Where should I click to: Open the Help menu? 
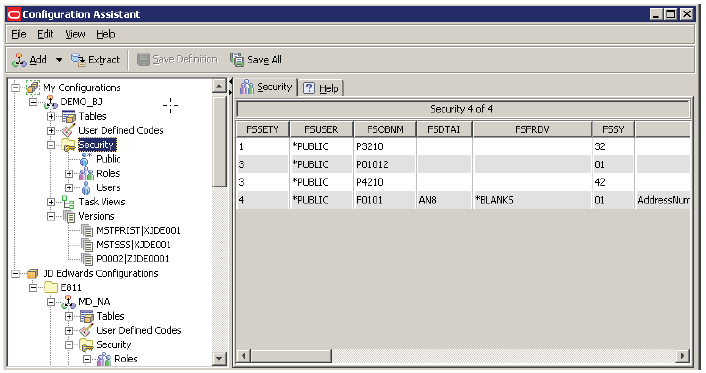click(106, 34)
